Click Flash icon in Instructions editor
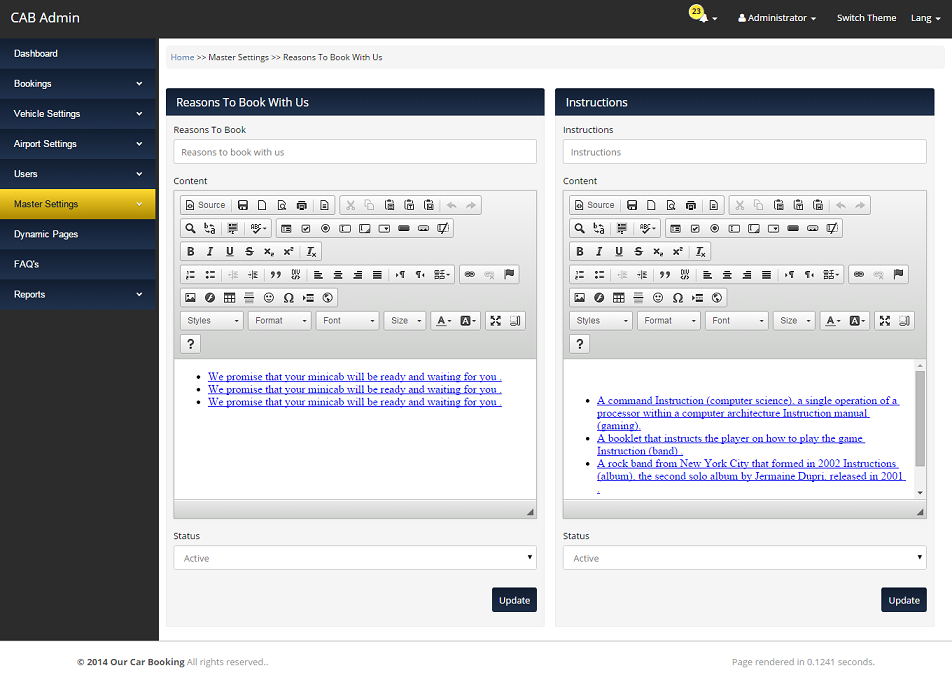Viewport: 952px width, 689px height. [x=599, y=297]
